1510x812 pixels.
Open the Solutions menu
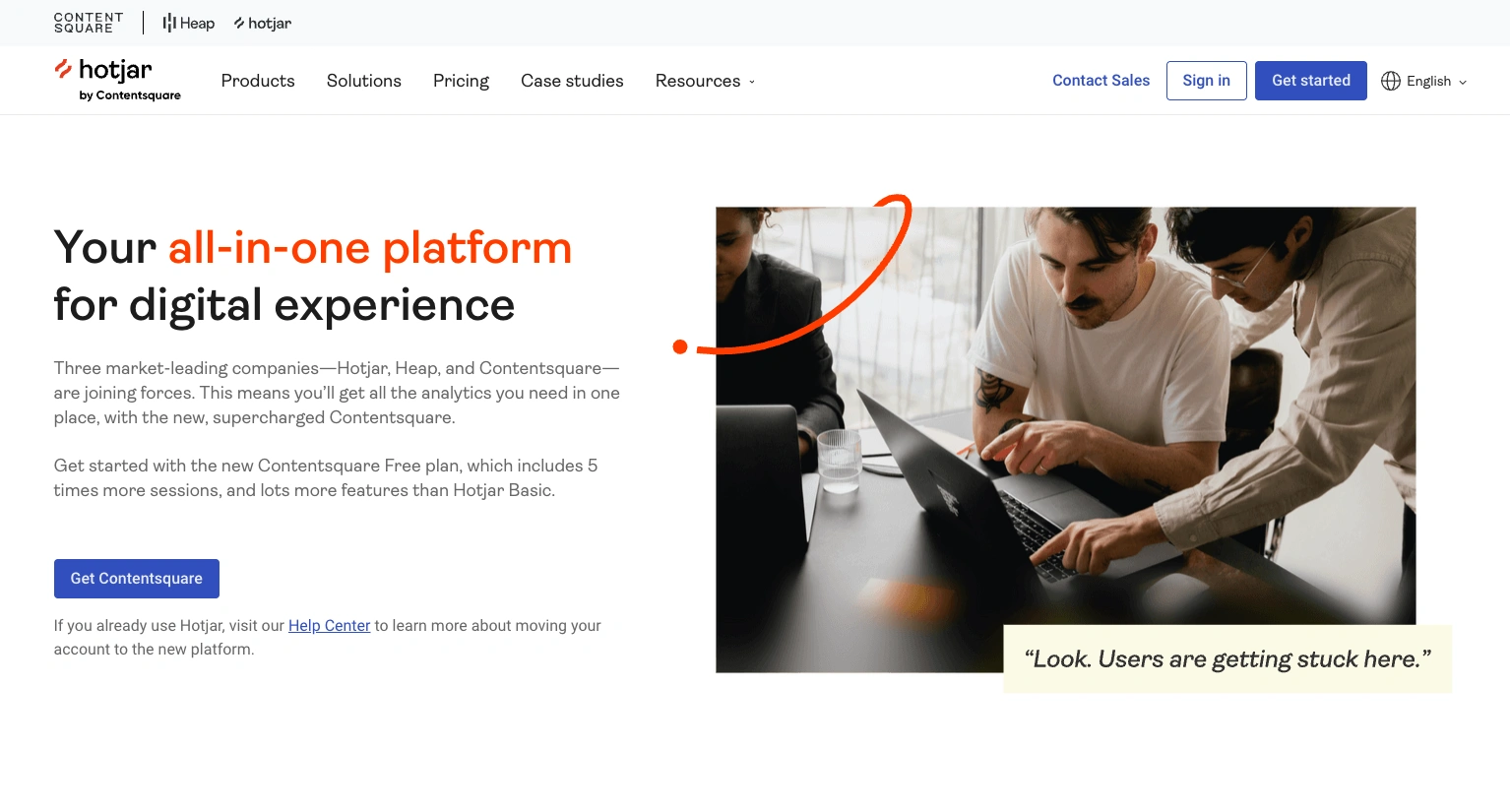364,81
